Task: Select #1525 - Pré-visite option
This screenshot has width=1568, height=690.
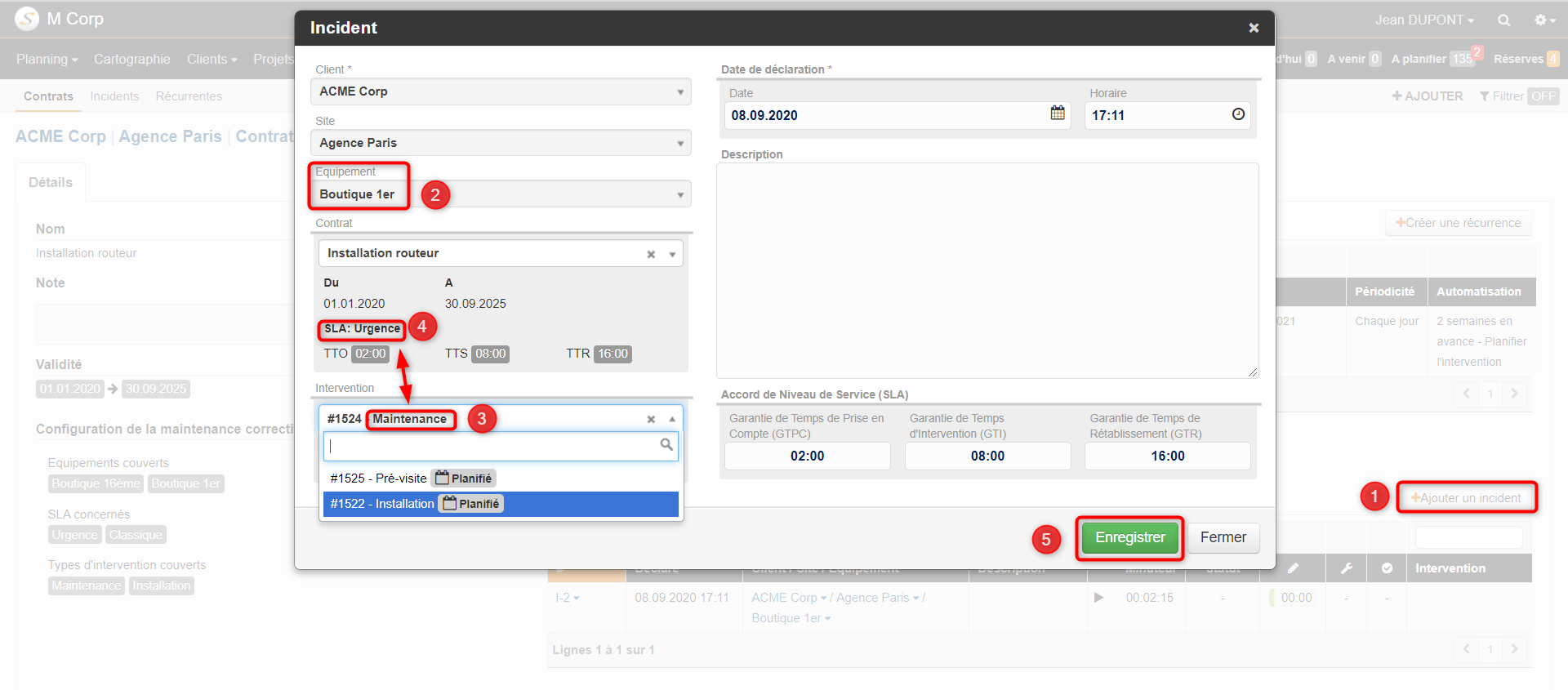Action: coord(501,479)
